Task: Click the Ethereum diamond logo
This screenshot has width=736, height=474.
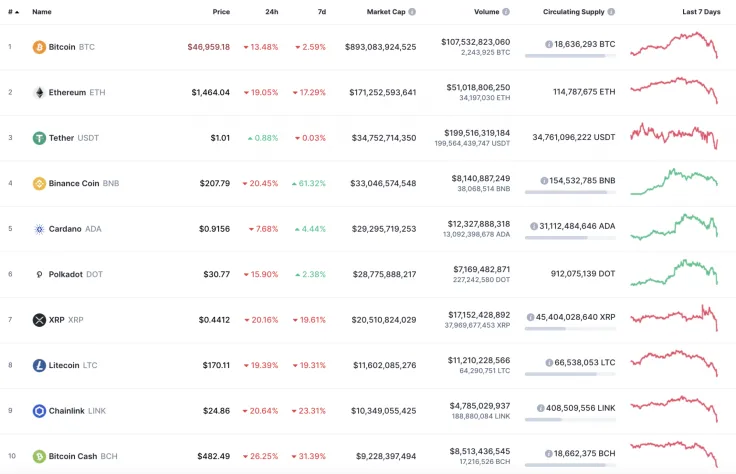Action: click(39, 92)
